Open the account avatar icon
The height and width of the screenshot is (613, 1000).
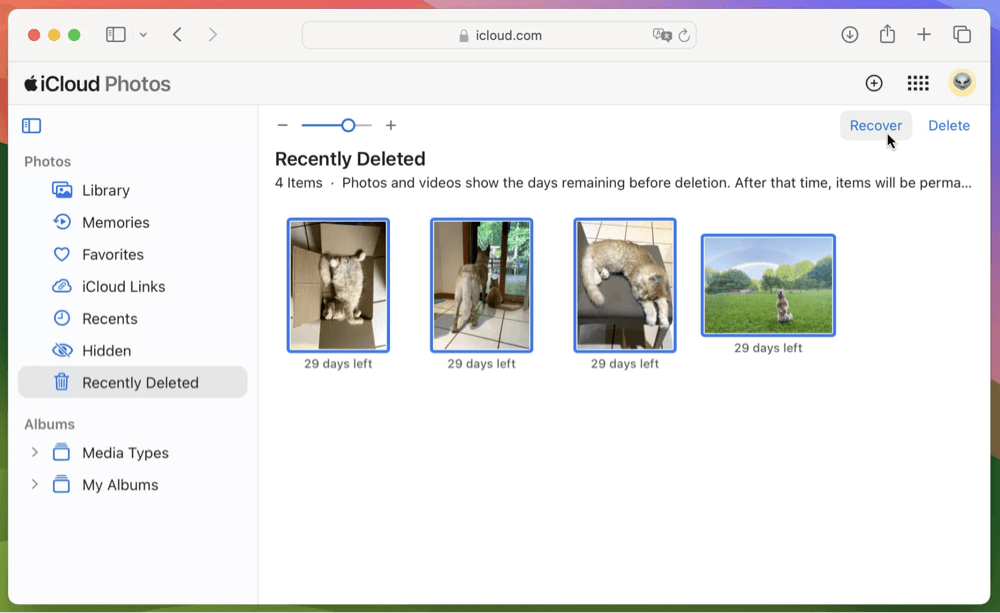[961, 83]
